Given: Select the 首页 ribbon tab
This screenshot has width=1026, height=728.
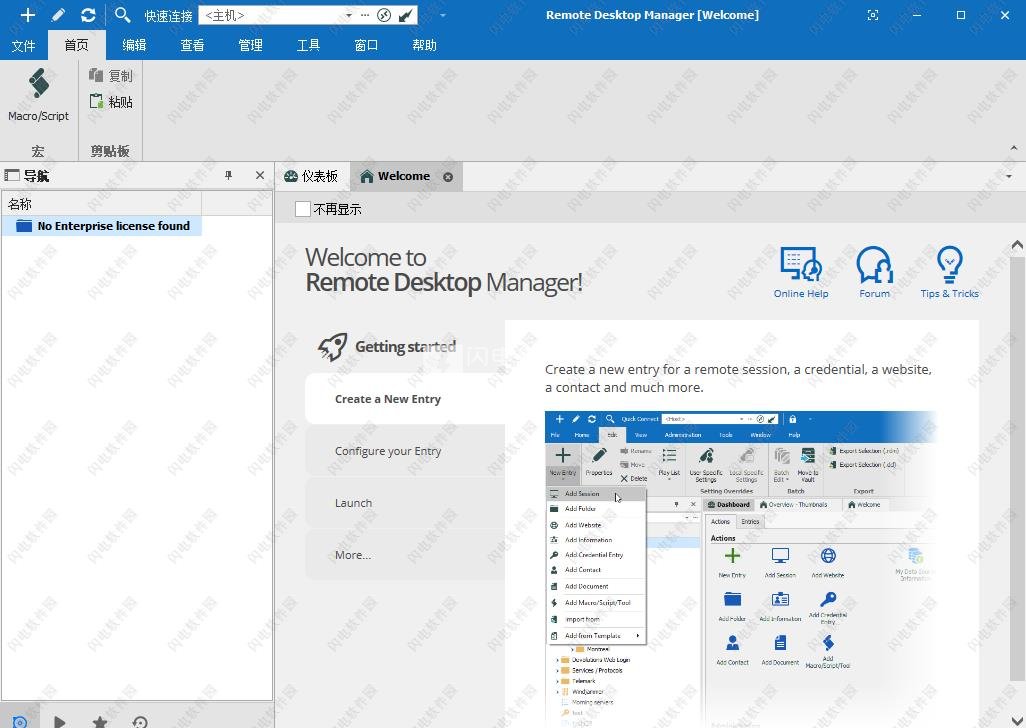Looking at the screenshot, I should 77,45.
